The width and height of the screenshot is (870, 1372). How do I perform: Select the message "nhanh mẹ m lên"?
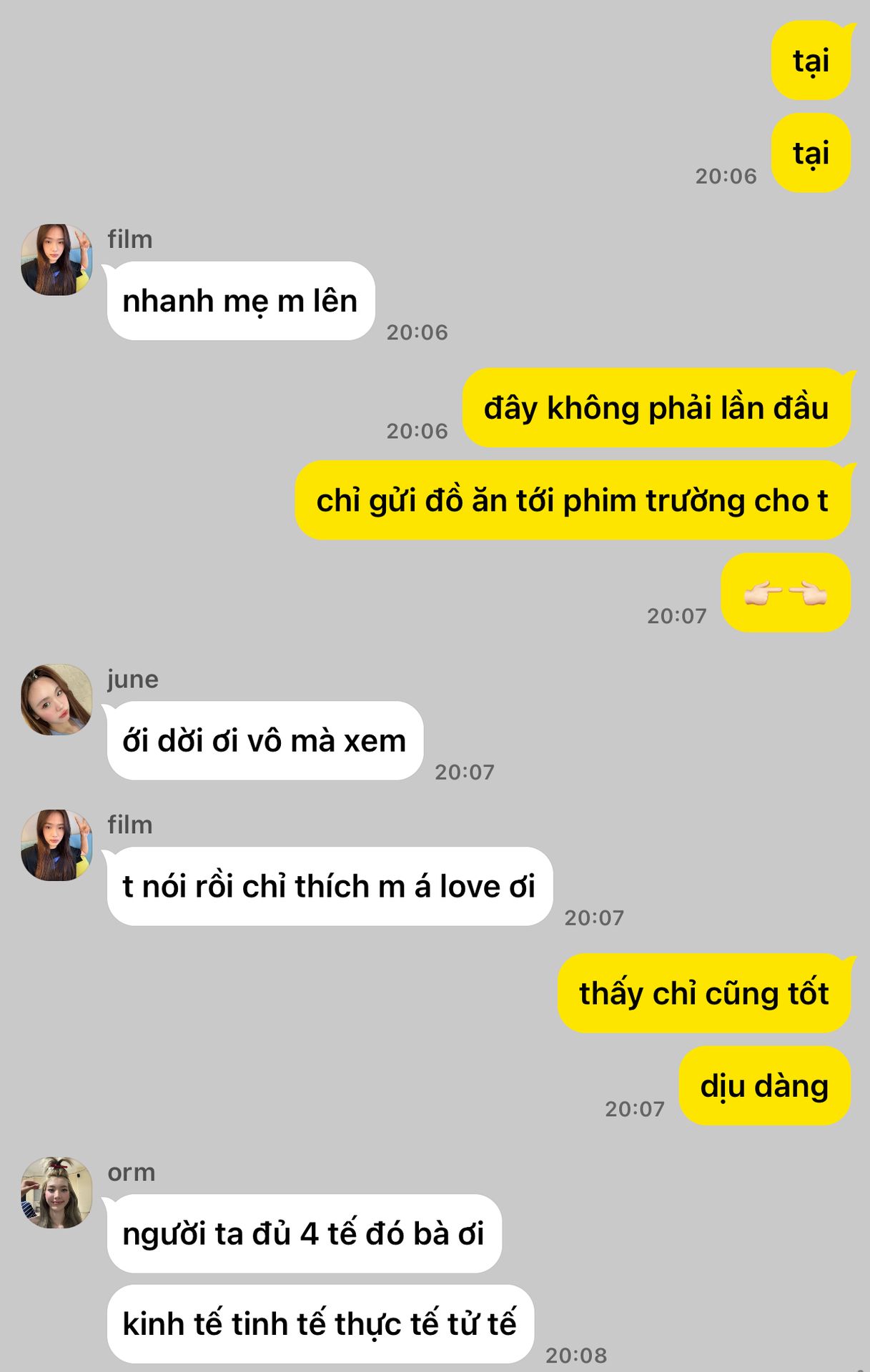tap(241, 301)
